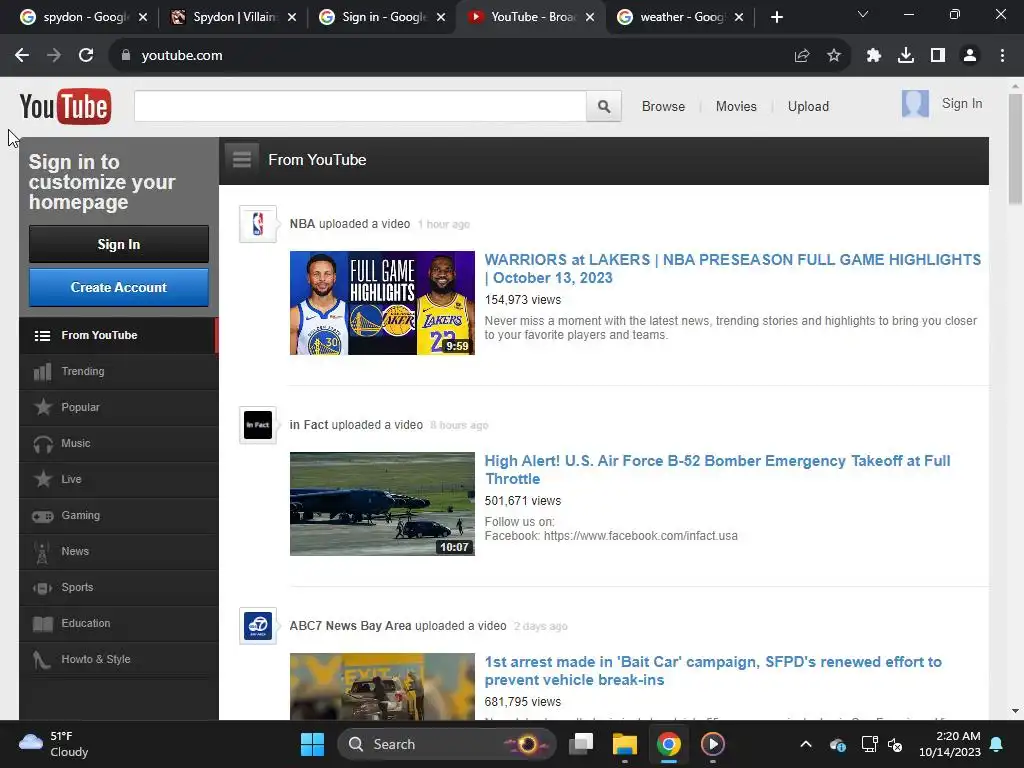
Task: Open the B-52 Bomber Emergency Takeoff title
Action: [x=717, y=470]
